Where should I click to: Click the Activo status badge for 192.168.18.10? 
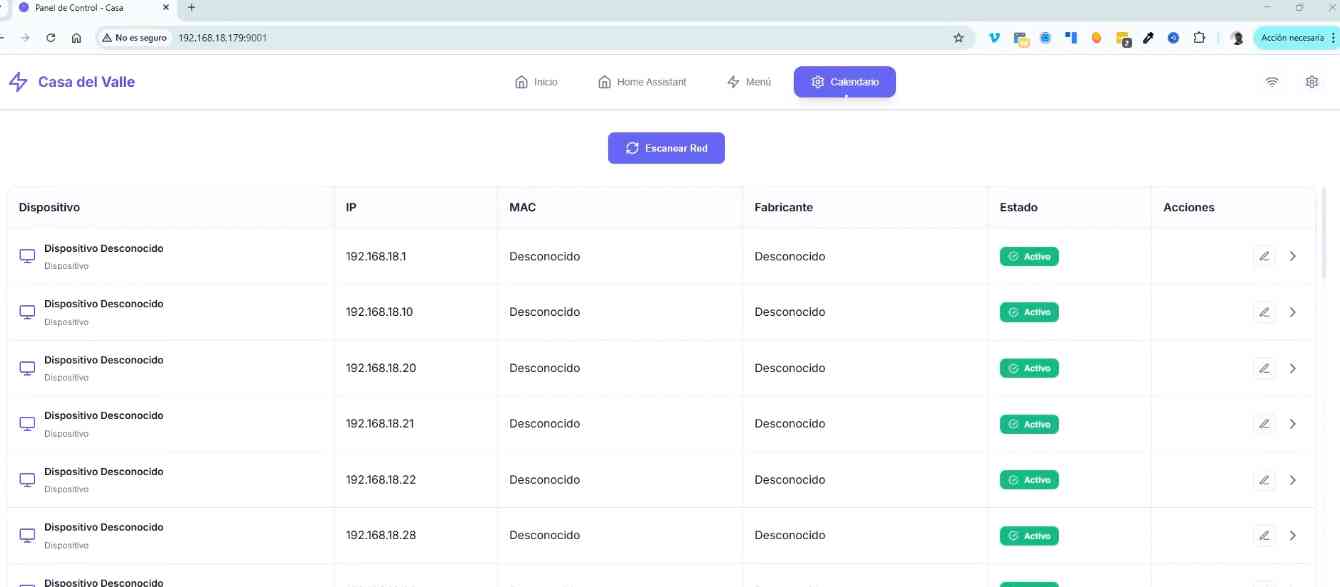coord(1029,312)
